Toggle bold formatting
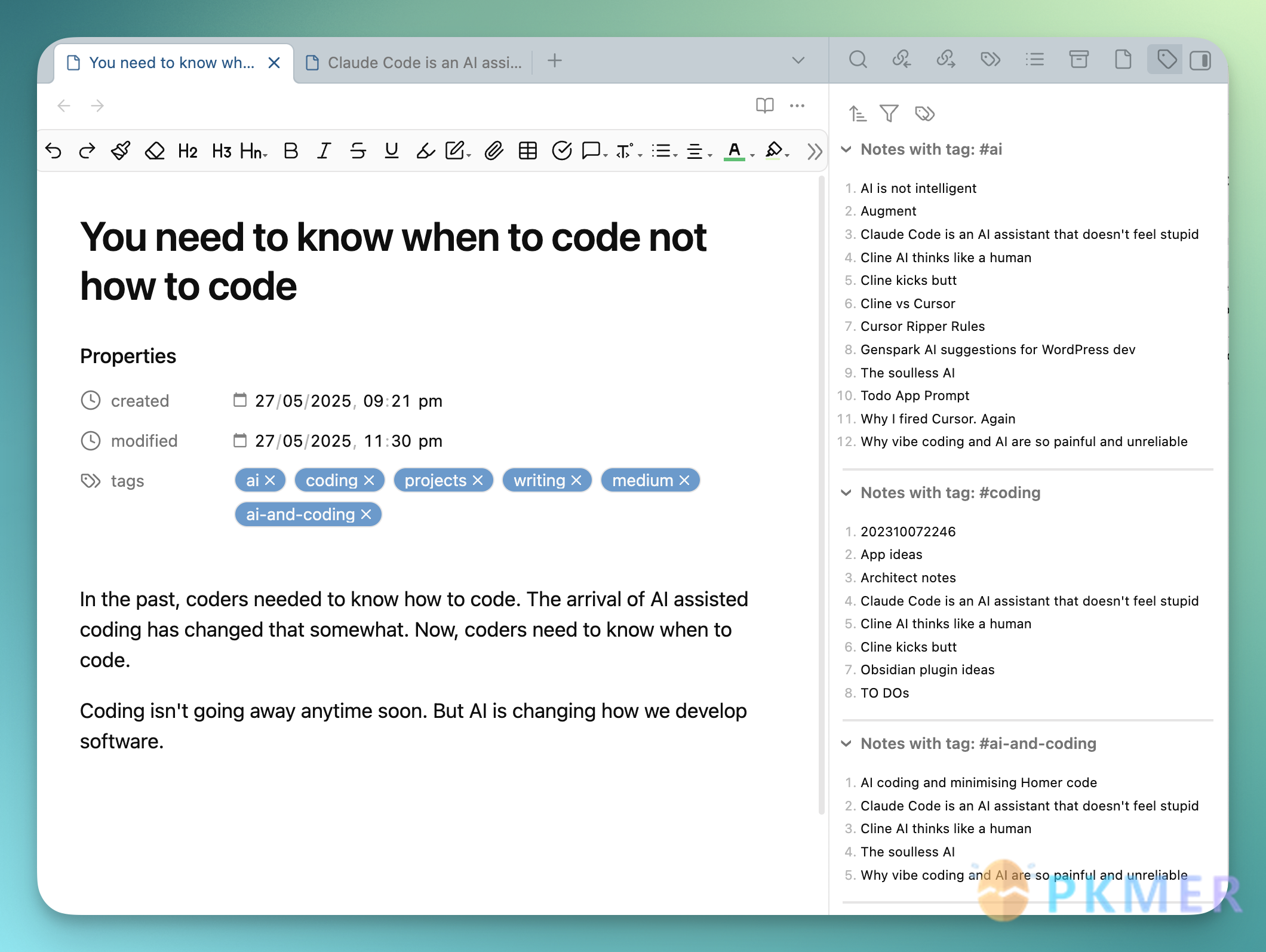Image resolution: width=1266 pixels, height=952 pixels. [291, 151]
